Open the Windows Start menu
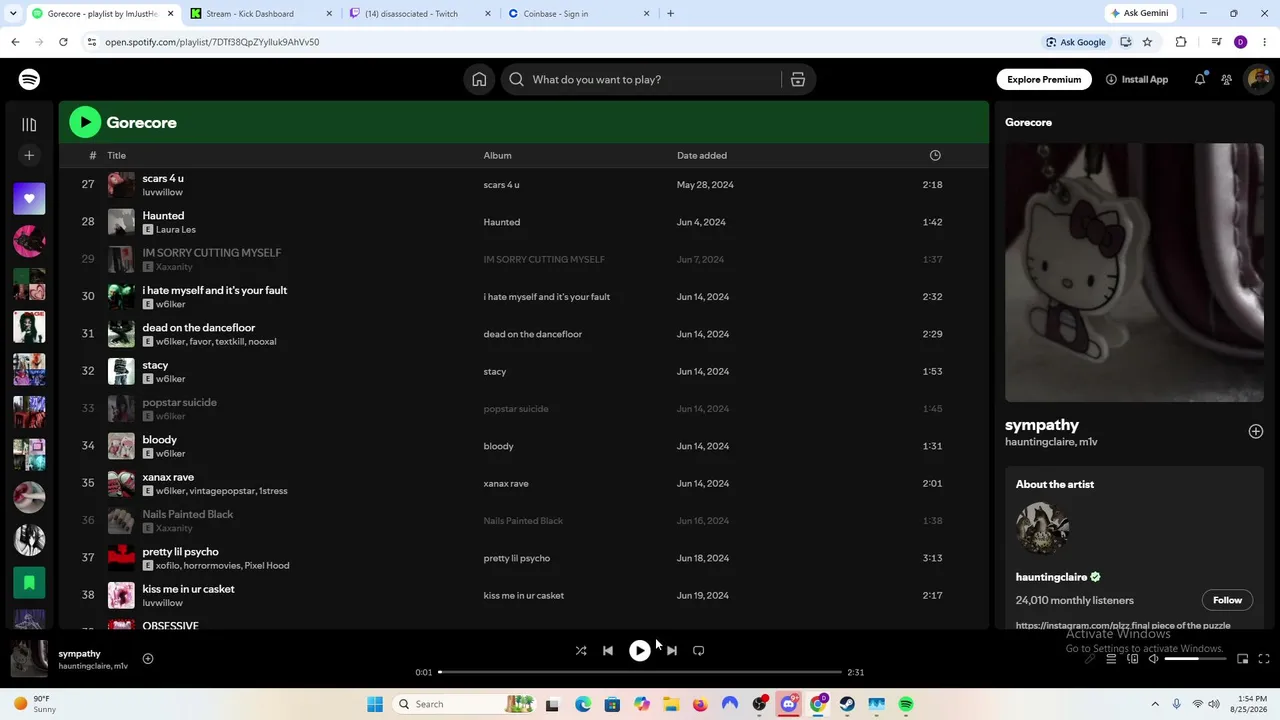 pyautogui.click(x=375, y=704)
